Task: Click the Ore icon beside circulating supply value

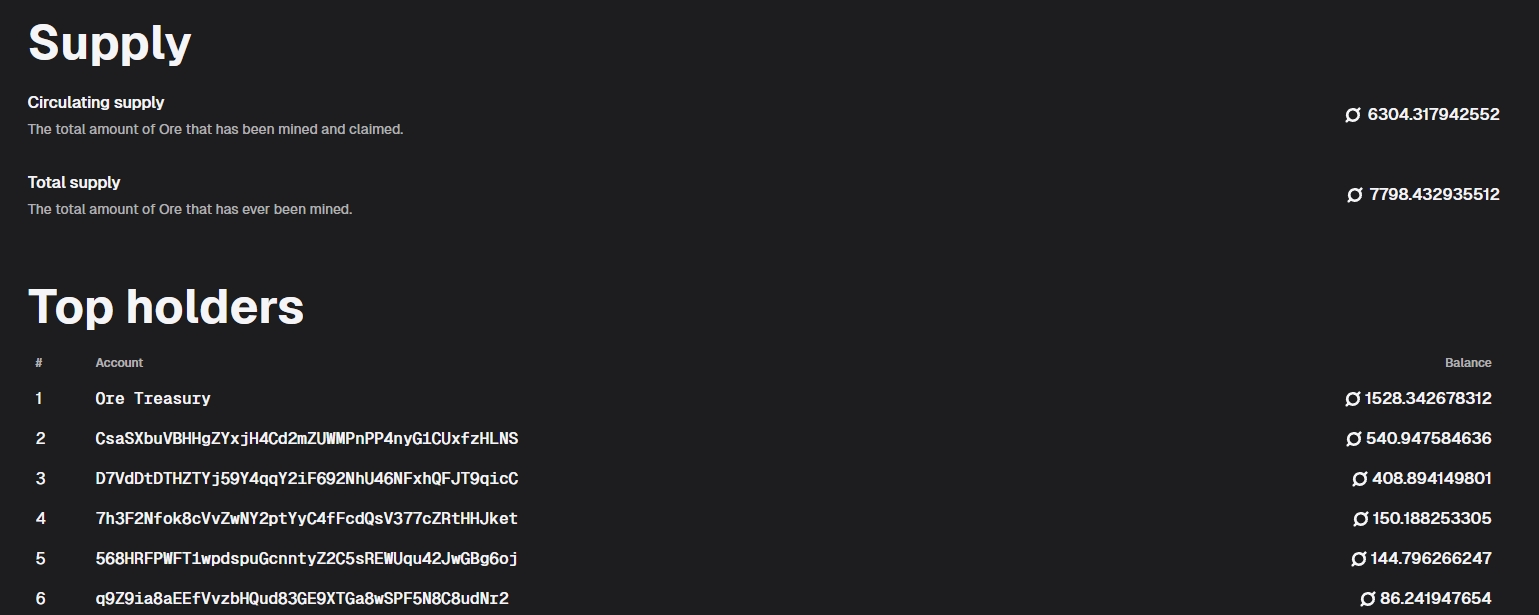Action: click(1353, 115)
